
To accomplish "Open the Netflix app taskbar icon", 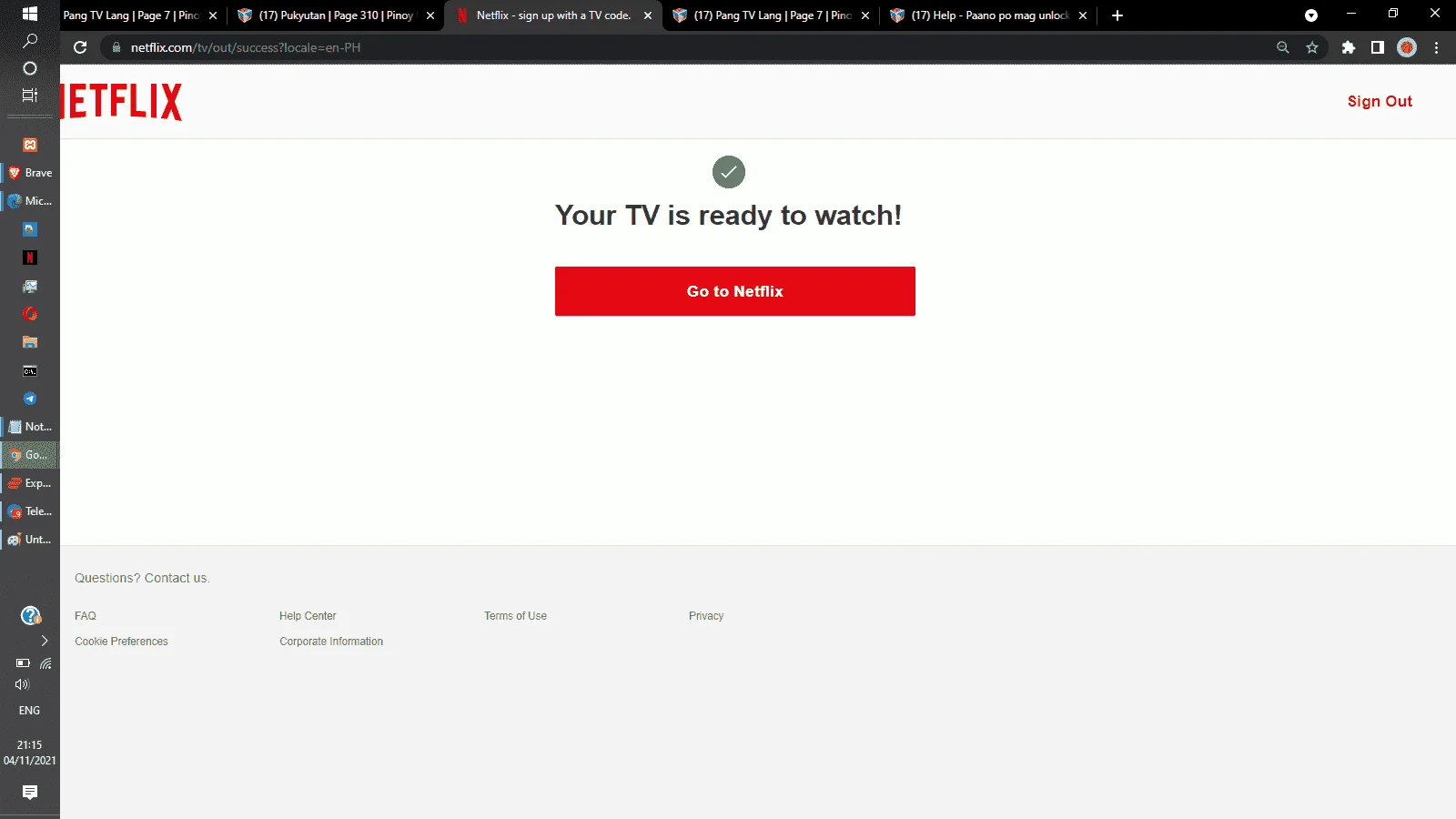I will 29,258.
